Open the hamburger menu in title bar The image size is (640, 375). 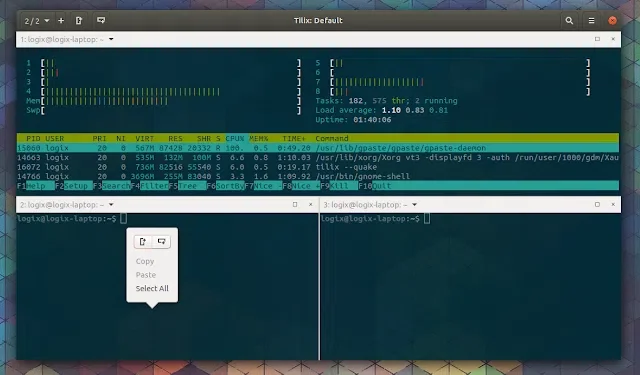[x=591, y=20]
